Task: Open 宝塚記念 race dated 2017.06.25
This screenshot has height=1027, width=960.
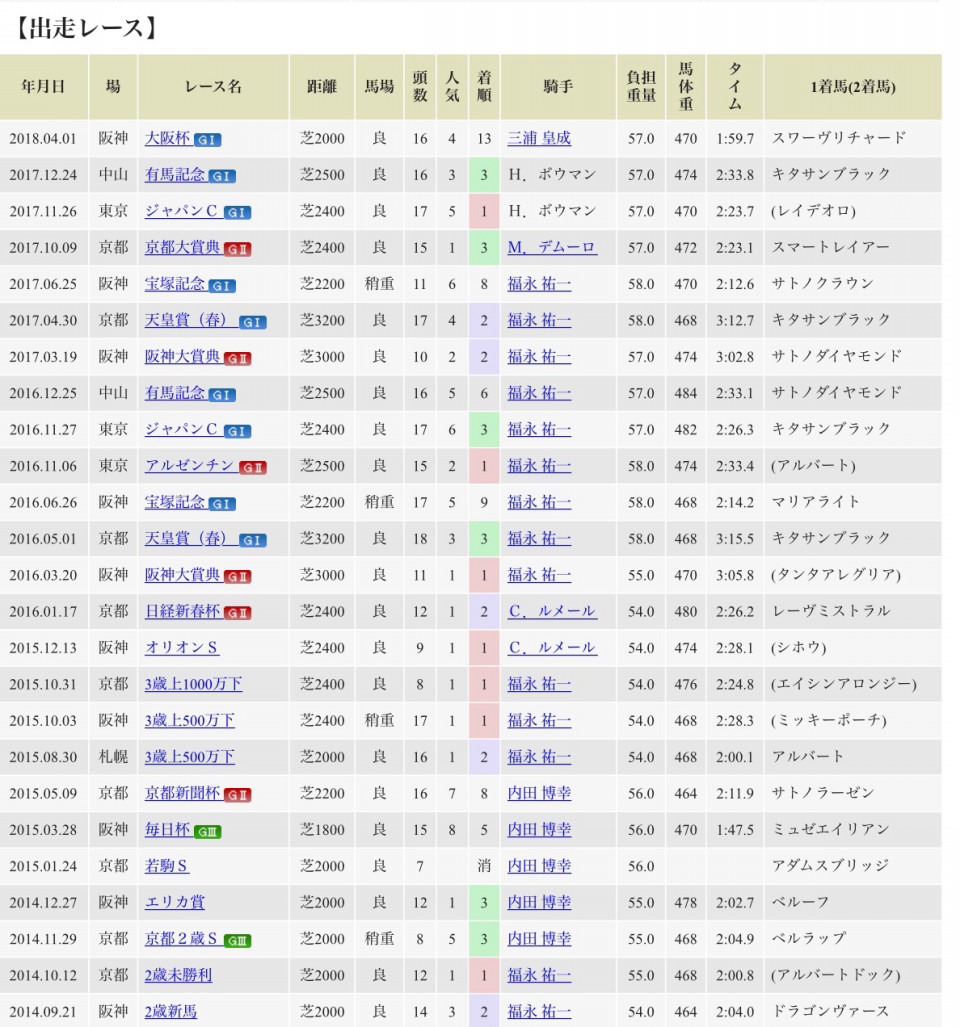Action: 175,284
